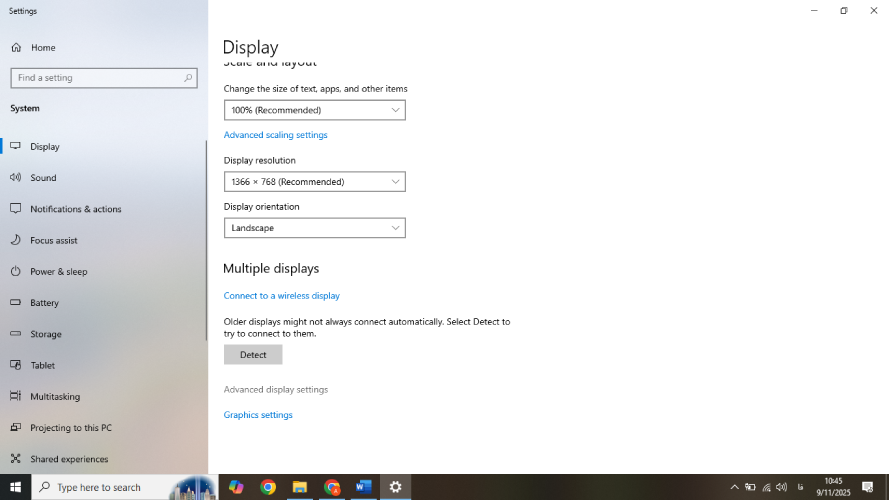Viewport: 889px width, 500px height.
Task: Click the Battery icon in sidebar
Action: [16, 302]
